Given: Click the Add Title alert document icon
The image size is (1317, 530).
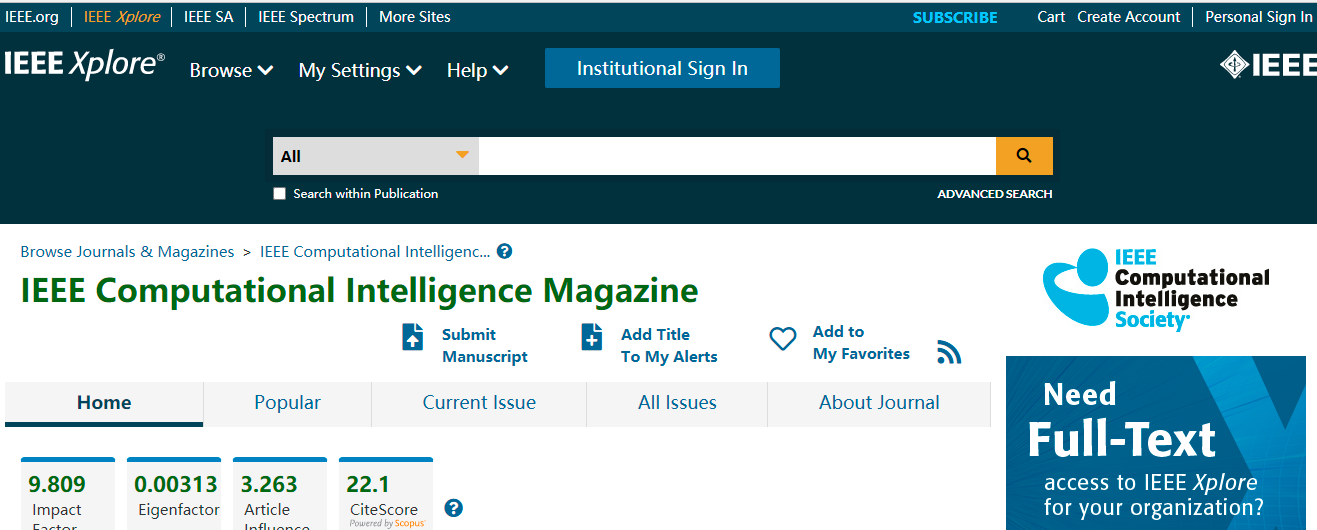Looking at the screenshot, I should point(592,337).
